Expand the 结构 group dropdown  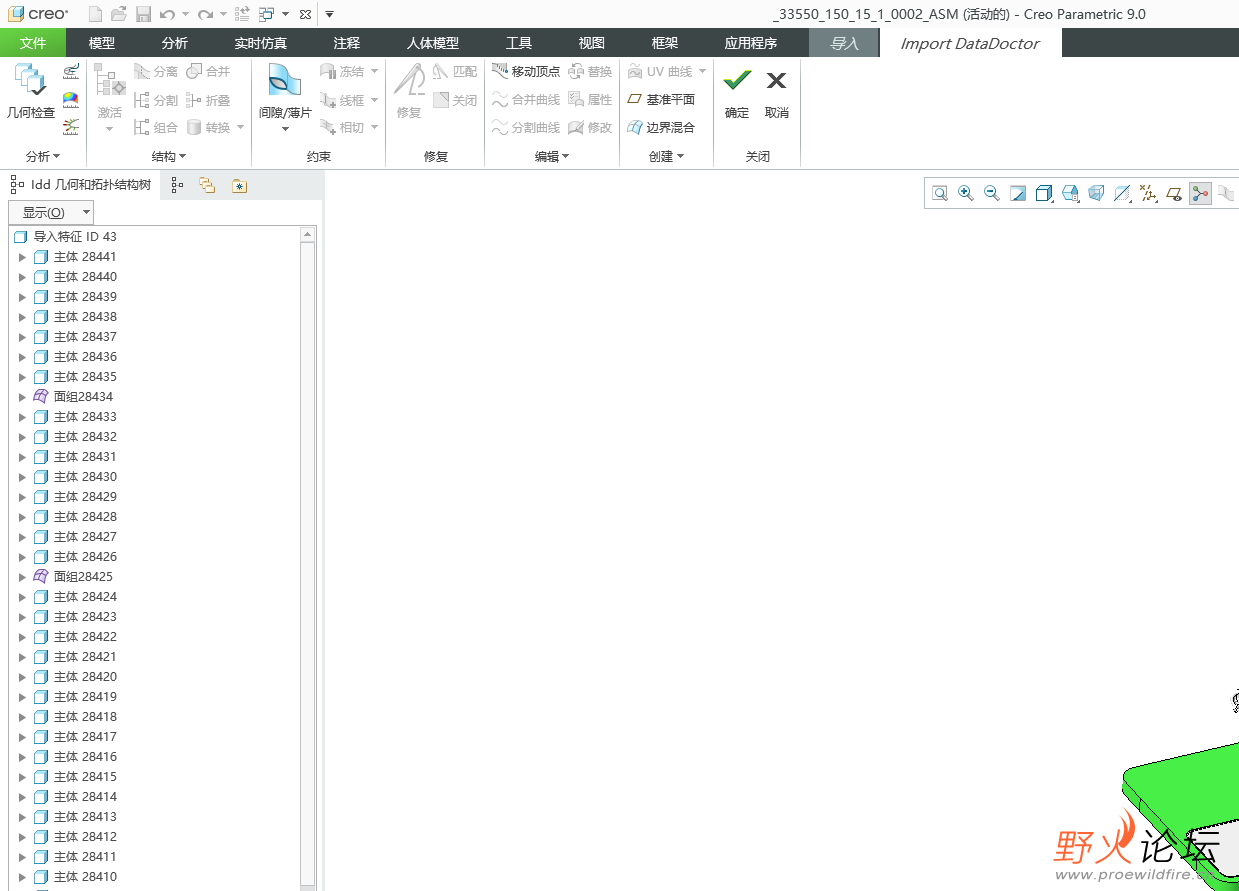click(169, 156)
